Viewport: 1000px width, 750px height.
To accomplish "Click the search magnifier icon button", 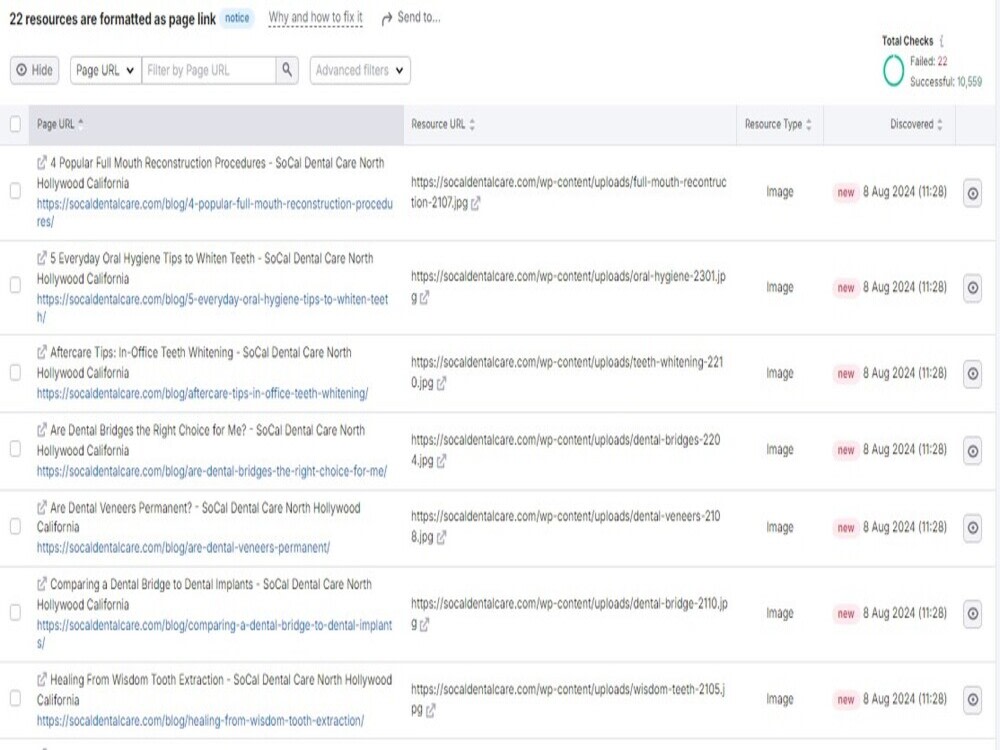I will pos(287,70).
